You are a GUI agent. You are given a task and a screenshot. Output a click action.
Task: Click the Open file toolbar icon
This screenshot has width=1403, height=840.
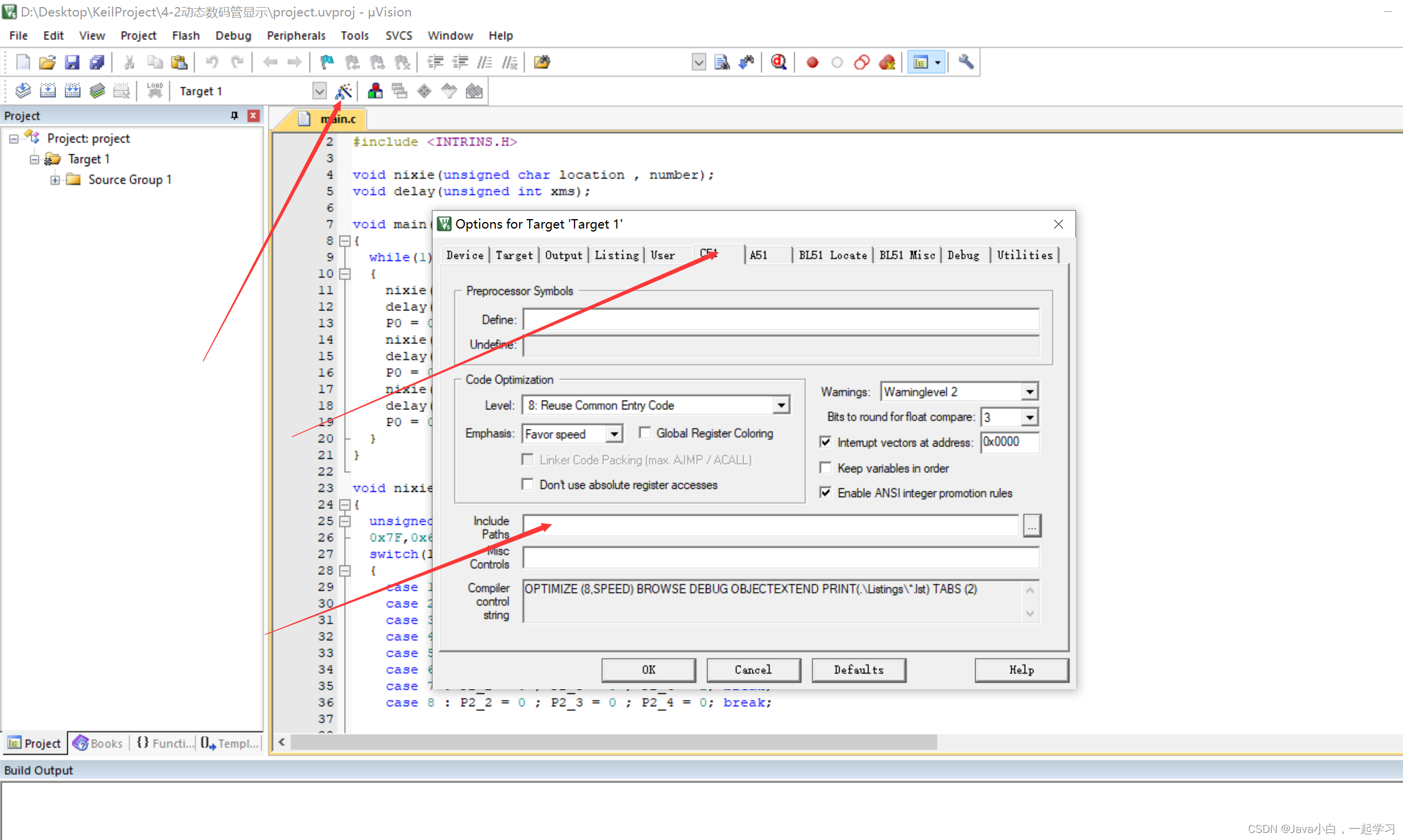point(47,62)
